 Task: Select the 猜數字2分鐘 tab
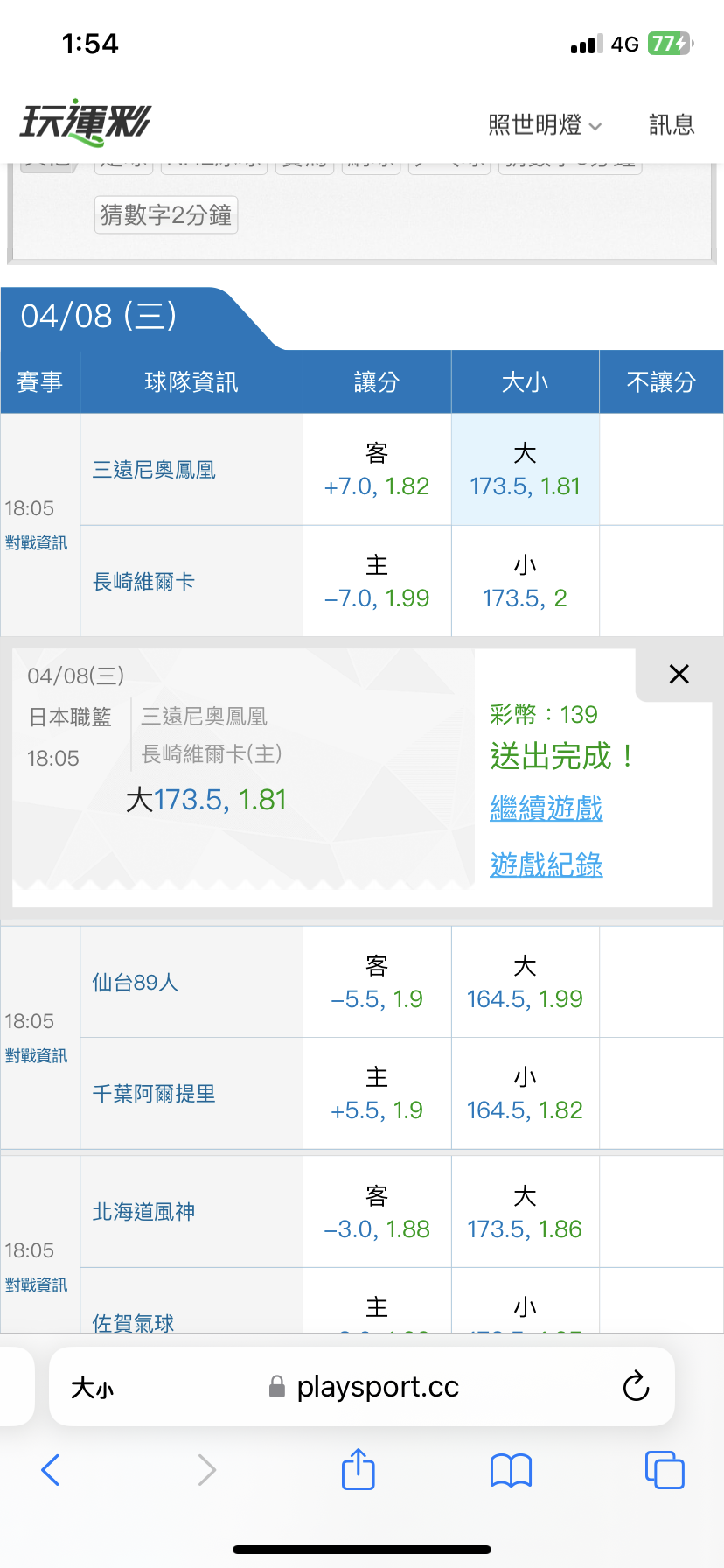pyautogui.click(x=166, y=214)
